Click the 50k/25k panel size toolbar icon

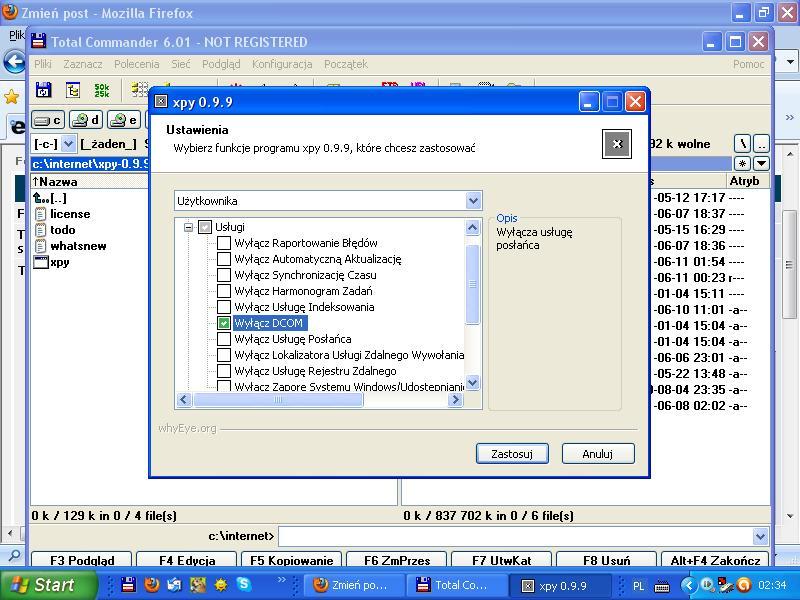102,90
